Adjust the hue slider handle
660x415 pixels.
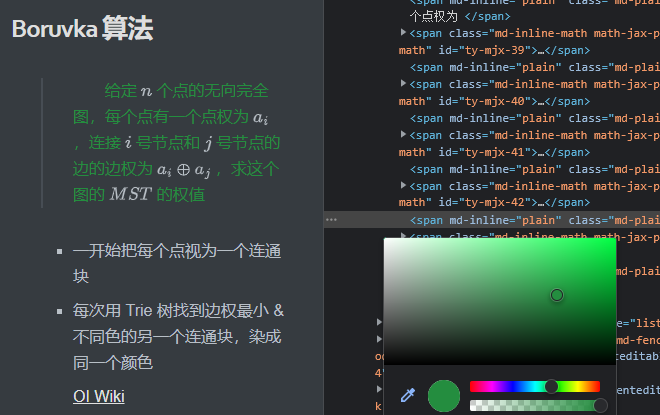click(x=551, y=386)
